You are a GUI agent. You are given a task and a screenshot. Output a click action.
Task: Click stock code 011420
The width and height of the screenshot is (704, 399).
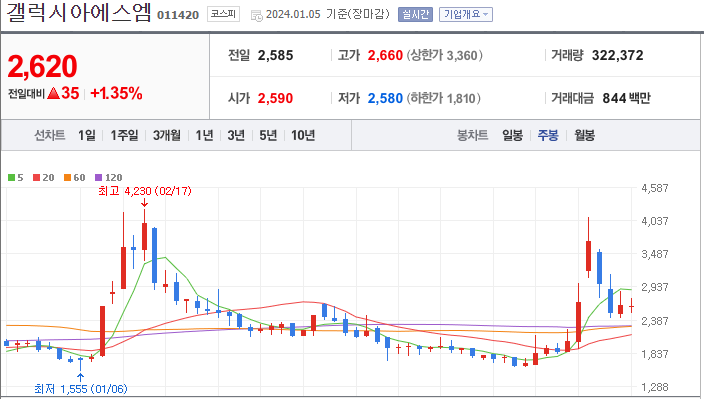[x=178, y=15]
